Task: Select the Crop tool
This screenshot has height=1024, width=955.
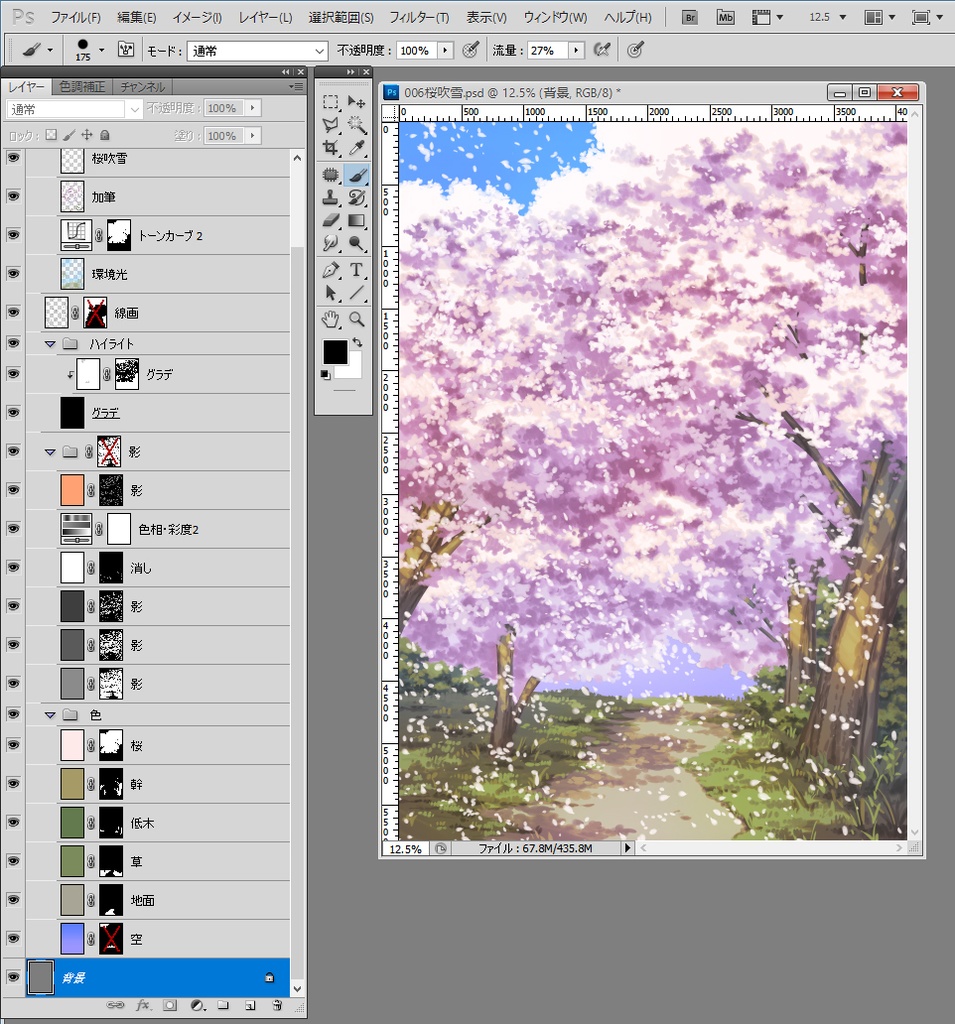Action: coord(331,148)
